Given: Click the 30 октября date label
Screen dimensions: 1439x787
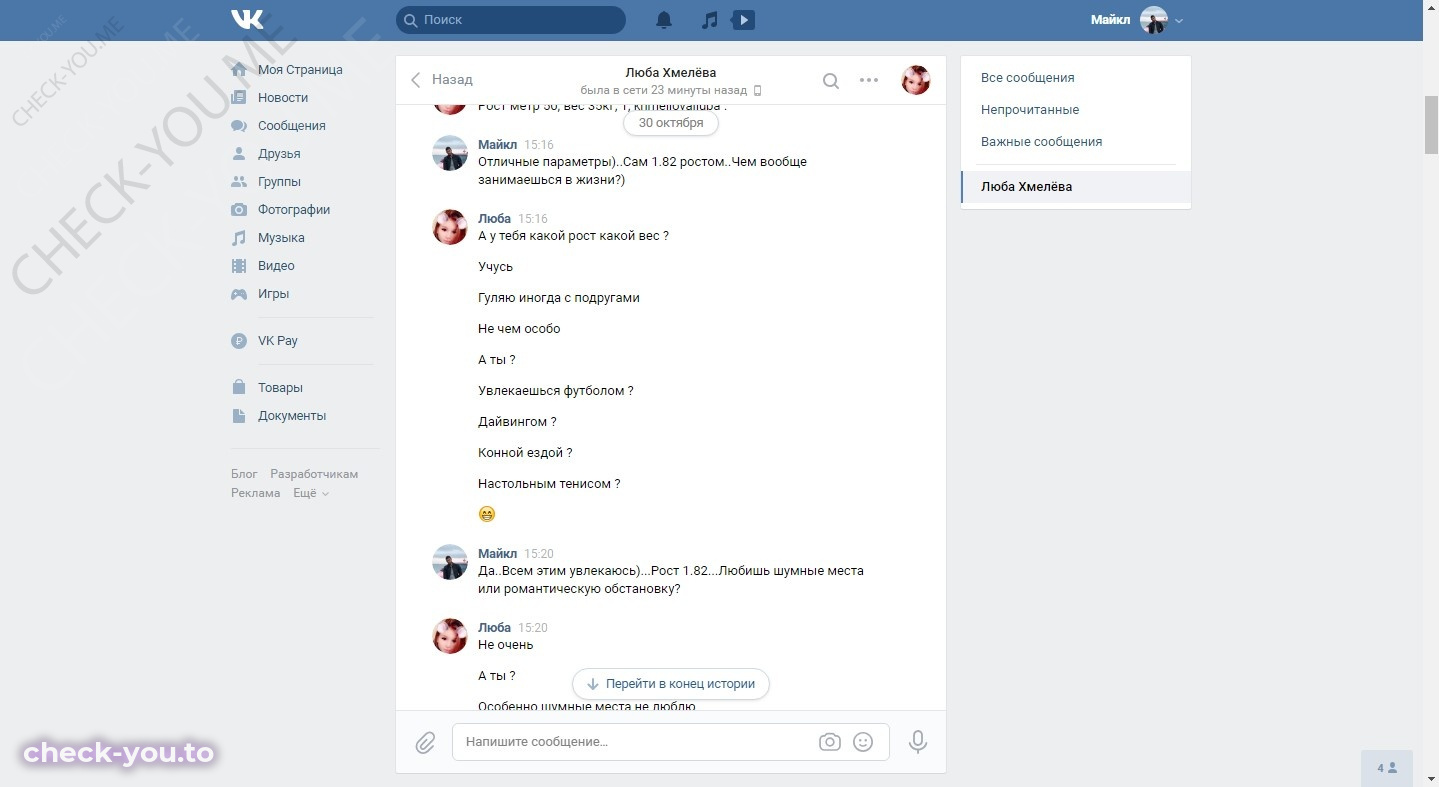Looking at the screenshot, I should click(671, 123).
